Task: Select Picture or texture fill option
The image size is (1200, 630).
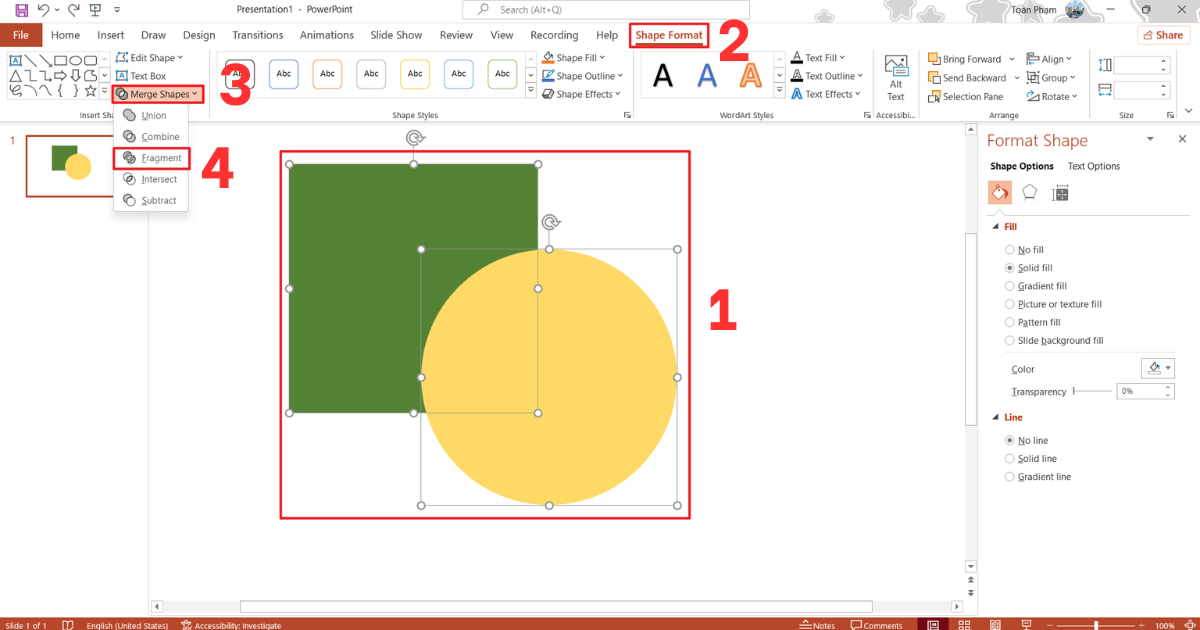Action: point(1053,304)
